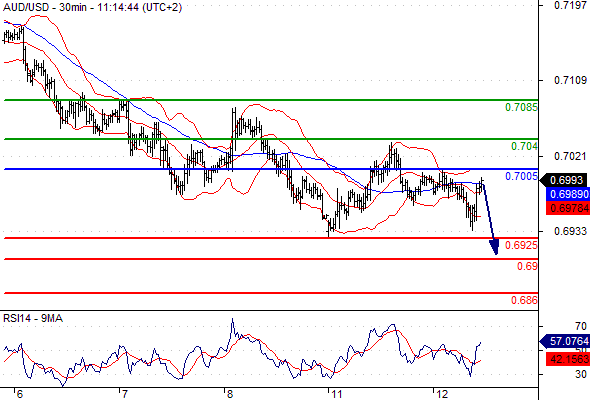The height and width of the screenshot is (400, 590).
Task: Click the RSI 30 level label
Action: pos(581,374)
